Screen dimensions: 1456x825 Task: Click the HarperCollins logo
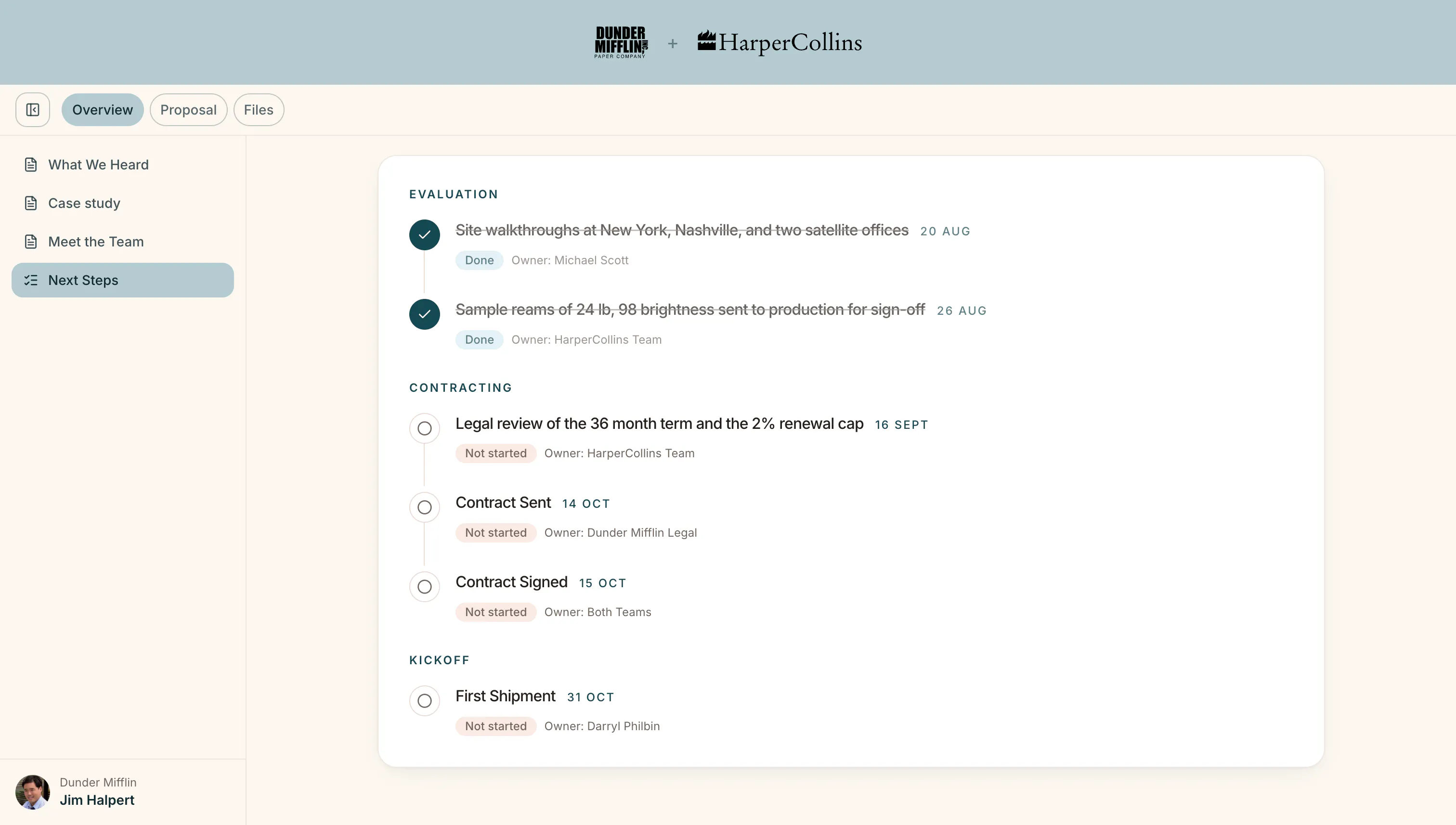click(x=780, y=42)
